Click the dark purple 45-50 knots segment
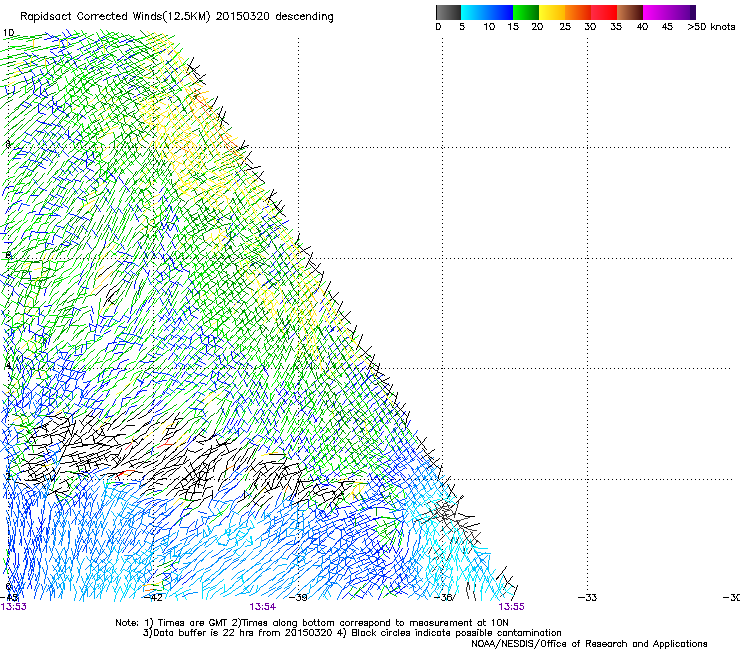The image size is (740, 650). [682, 12]
